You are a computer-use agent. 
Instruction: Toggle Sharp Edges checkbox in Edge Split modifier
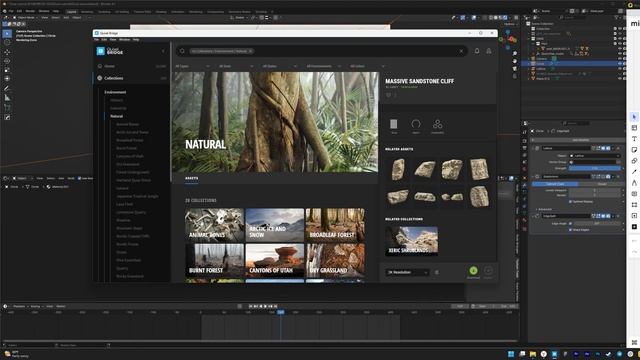[x=571, y=230]
